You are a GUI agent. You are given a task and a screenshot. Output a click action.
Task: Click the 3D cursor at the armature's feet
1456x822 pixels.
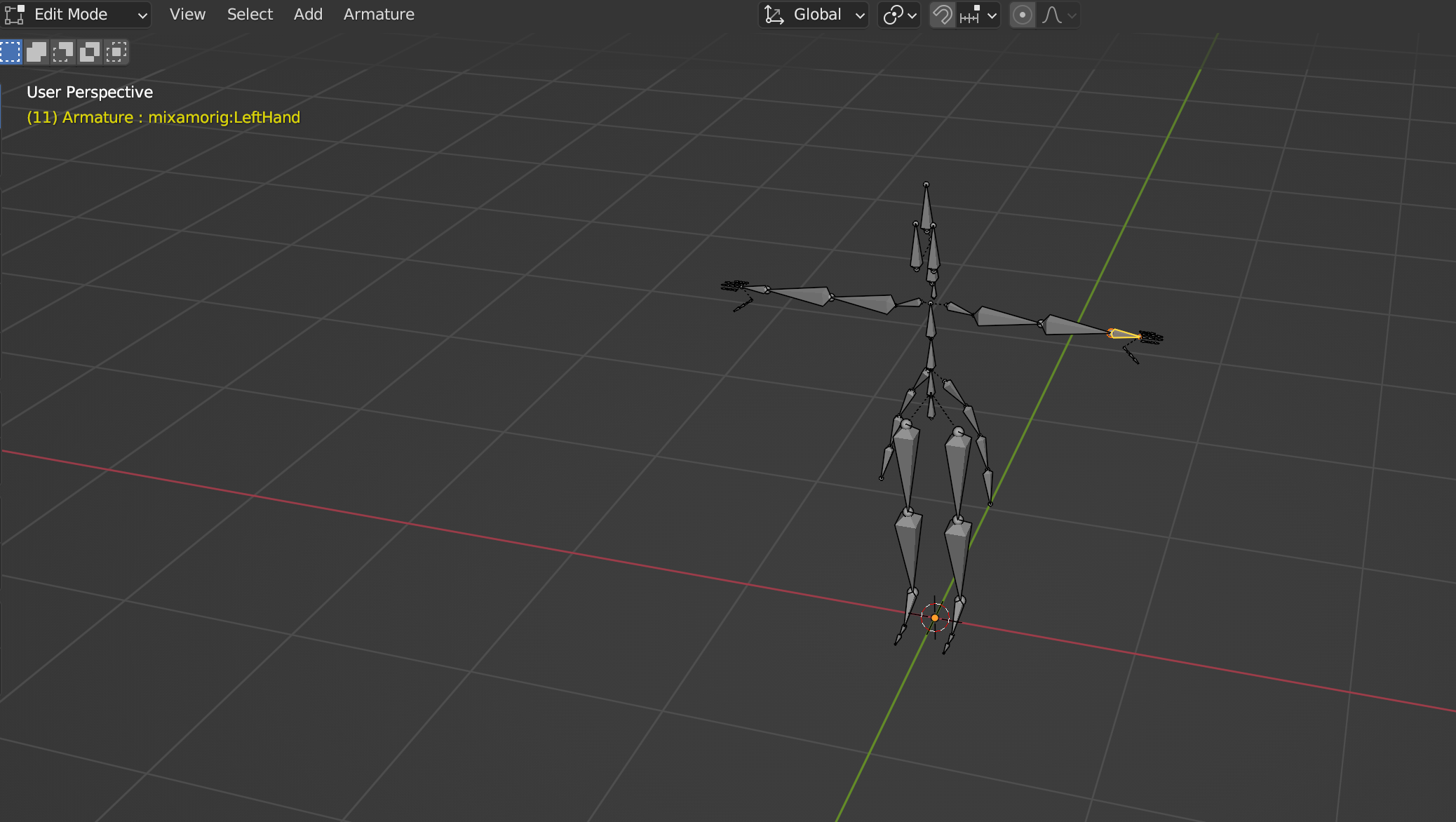tap(935, 618)
